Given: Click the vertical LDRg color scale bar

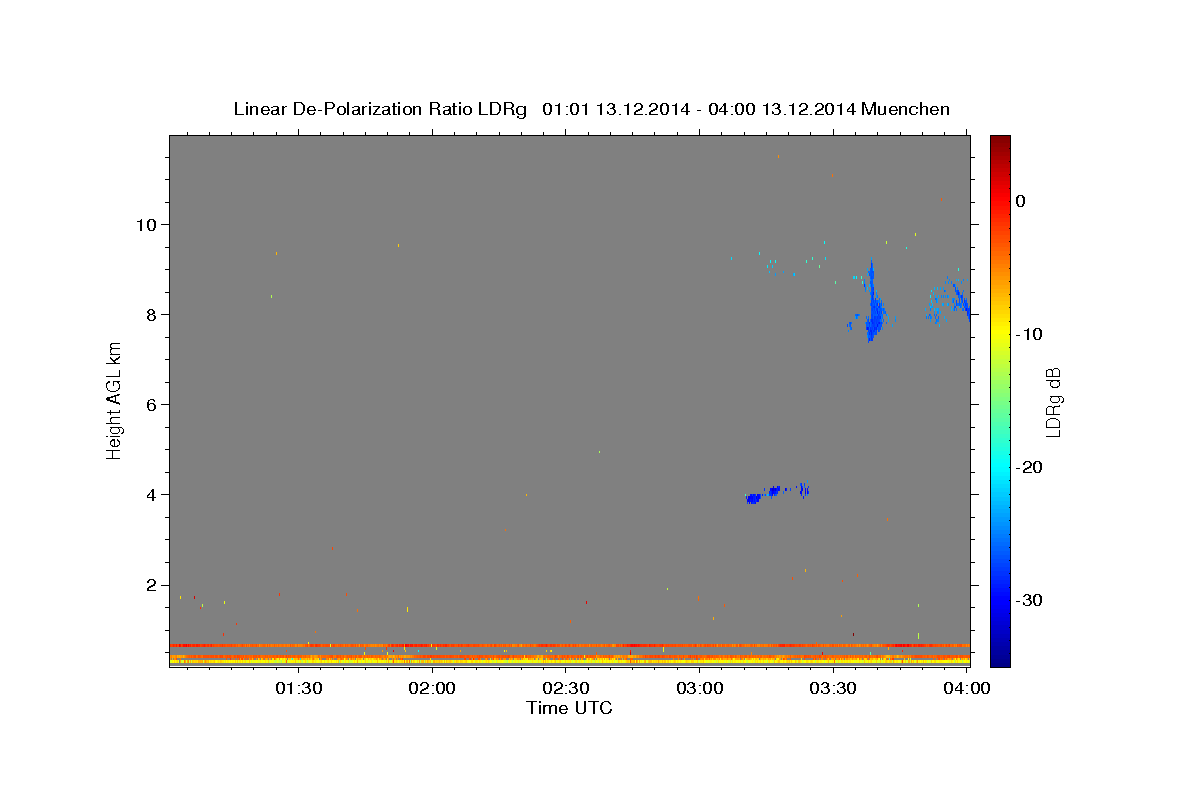Looking at the screenshot, I should (1000, 400).
